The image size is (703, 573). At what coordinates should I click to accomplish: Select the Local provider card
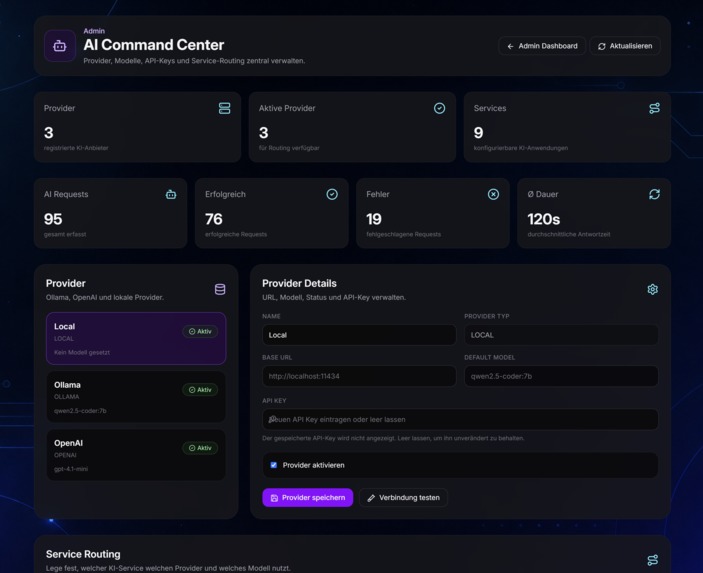[x=136, y=339]
